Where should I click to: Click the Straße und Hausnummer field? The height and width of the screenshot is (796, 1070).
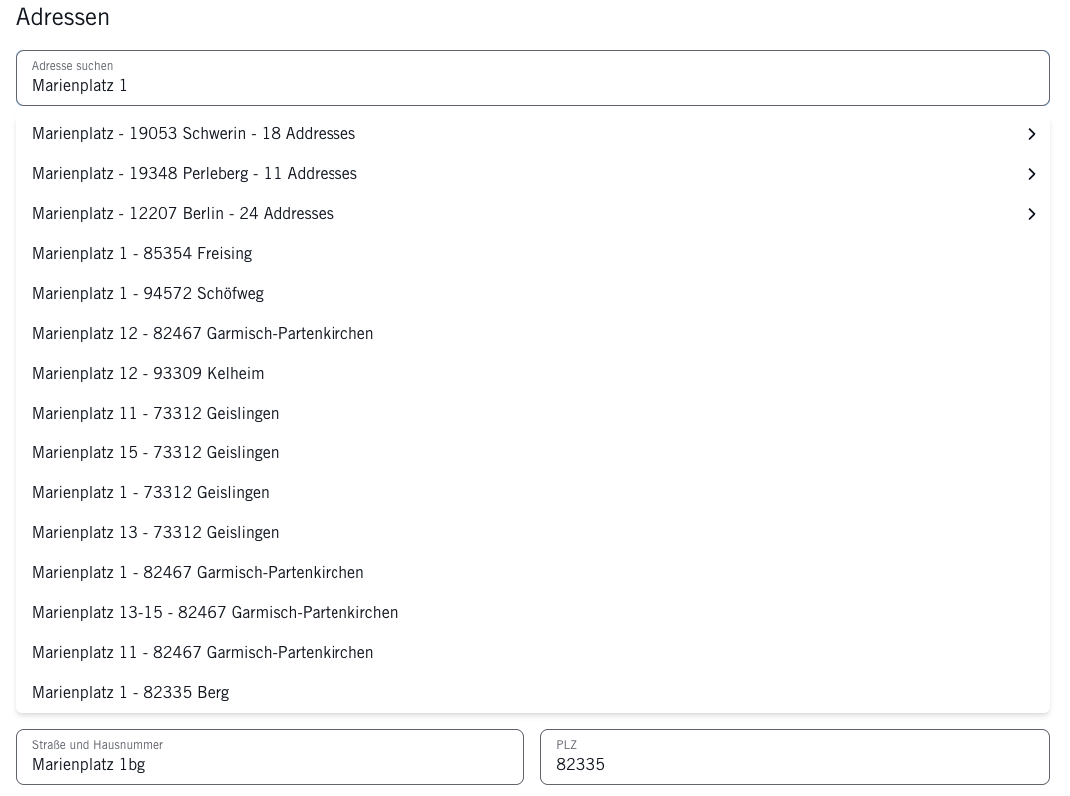269,764
